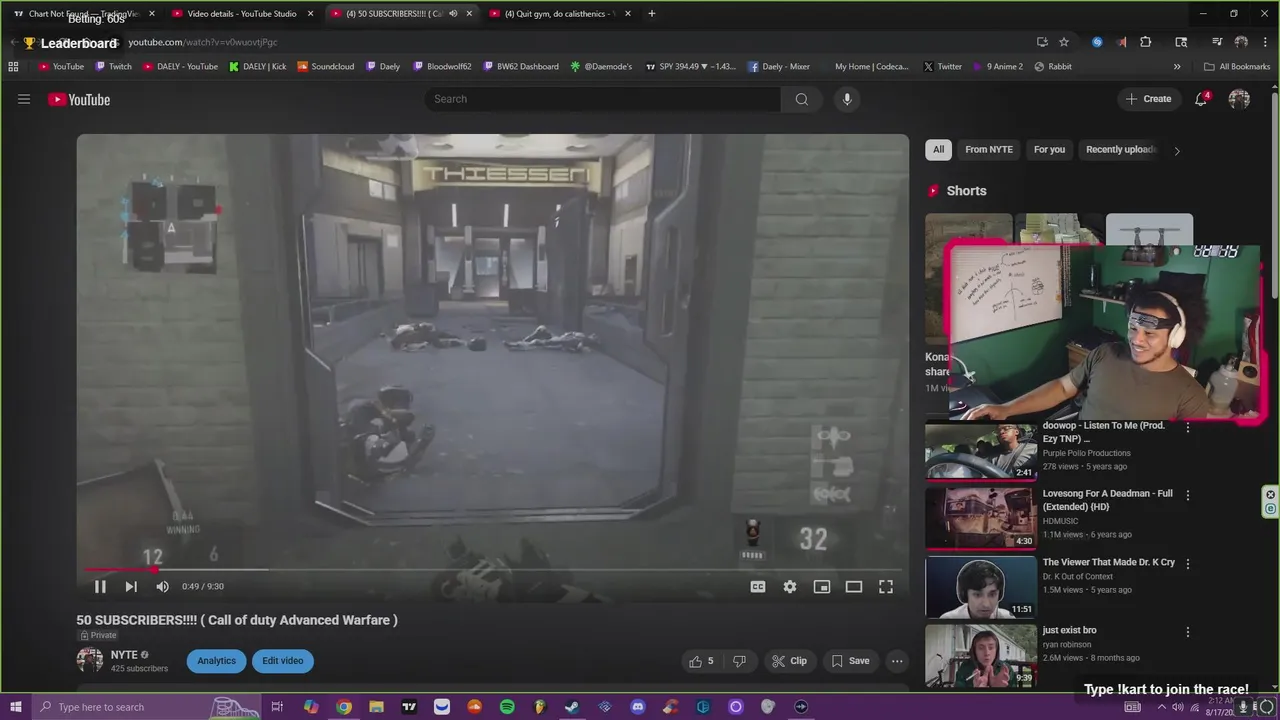Seek on the video progress bar

click(x=493, y=570)
